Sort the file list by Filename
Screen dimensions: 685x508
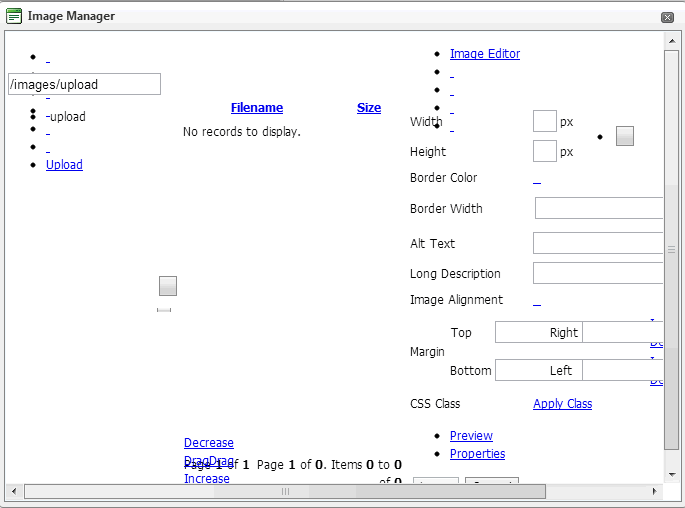point(257,108)
